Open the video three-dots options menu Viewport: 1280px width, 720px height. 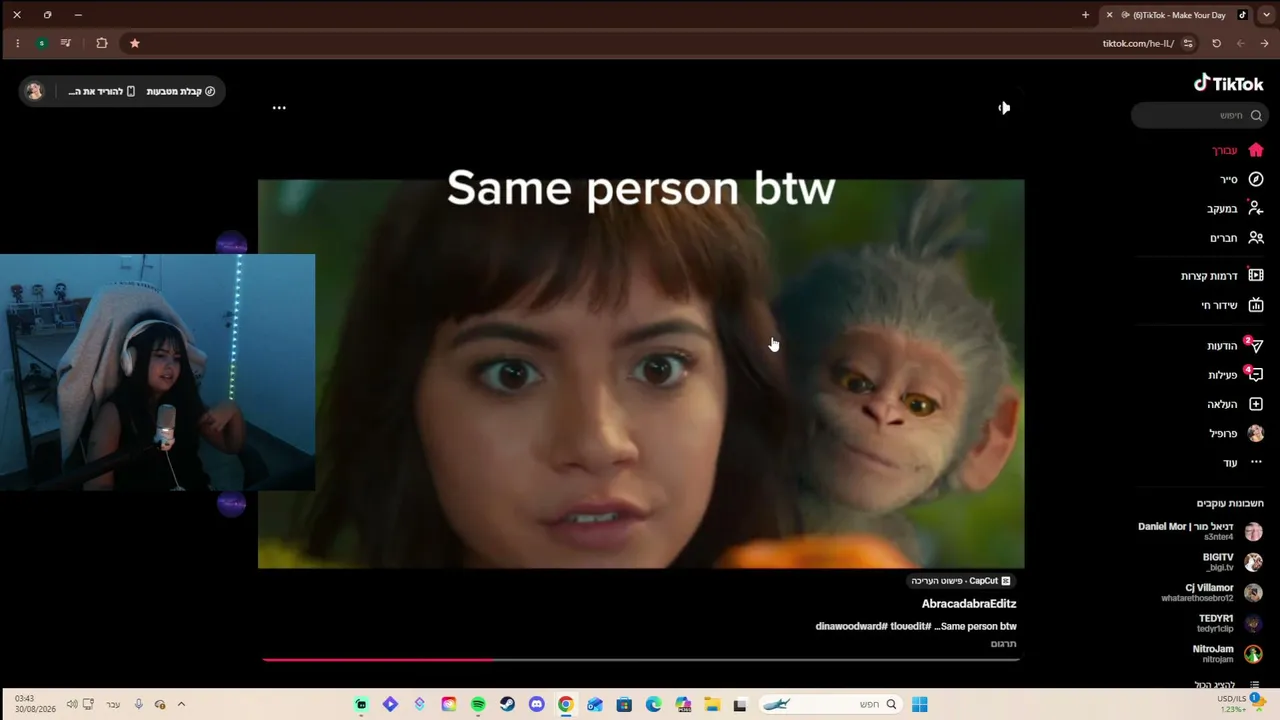tap(279, 108)
